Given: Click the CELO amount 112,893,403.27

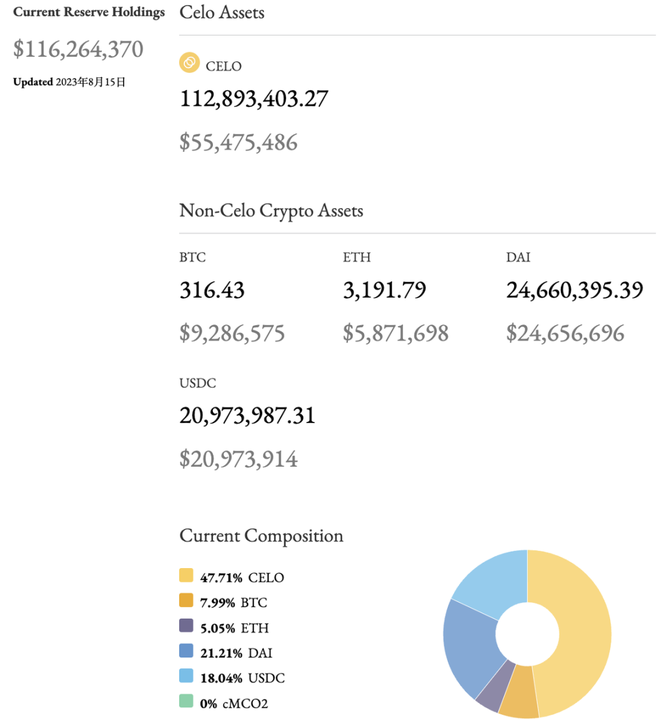Looking at the screenshot, I should click(x=254, y=99).
